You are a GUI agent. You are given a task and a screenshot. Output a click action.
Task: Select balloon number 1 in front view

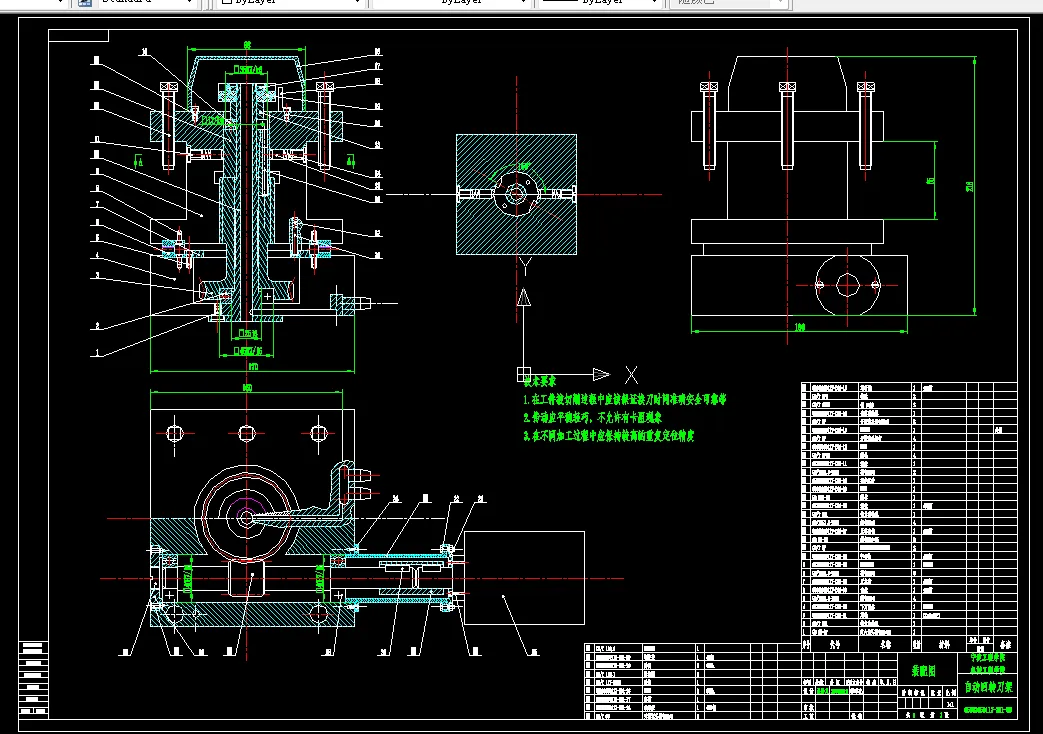pos(97,355)
